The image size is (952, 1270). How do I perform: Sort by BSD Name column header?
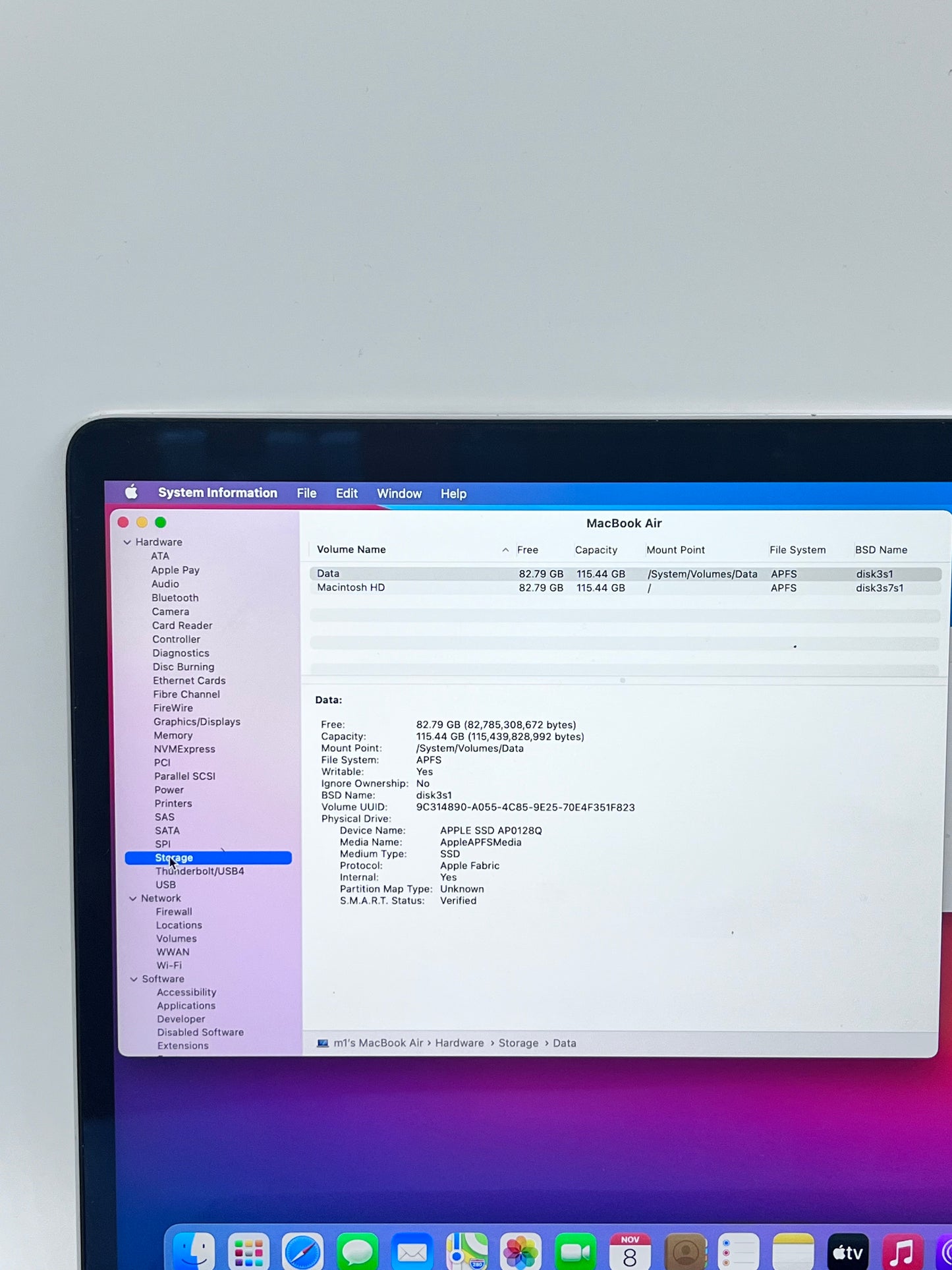tap(881, 550)
